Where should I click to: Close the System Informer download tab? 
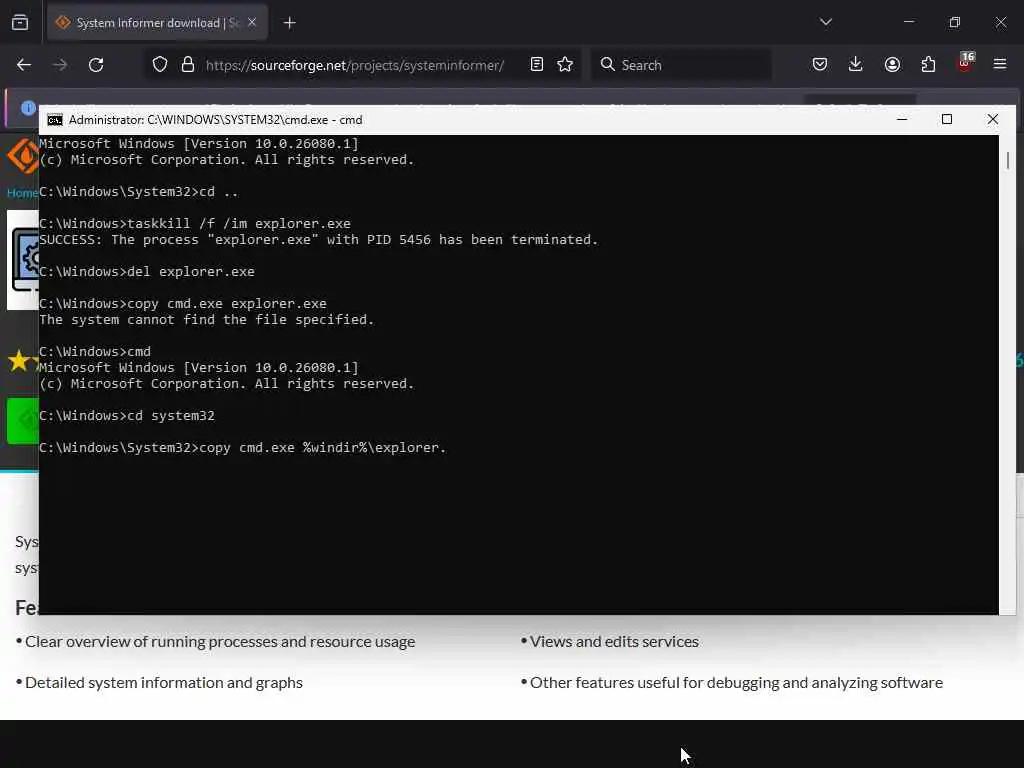click(x=252, y=23)
